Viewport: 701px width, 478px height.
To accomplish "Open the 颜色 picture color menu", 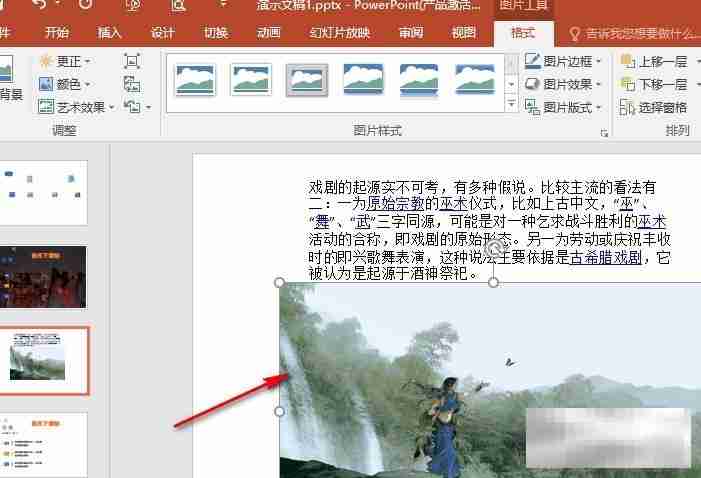I will coord(65,84).
